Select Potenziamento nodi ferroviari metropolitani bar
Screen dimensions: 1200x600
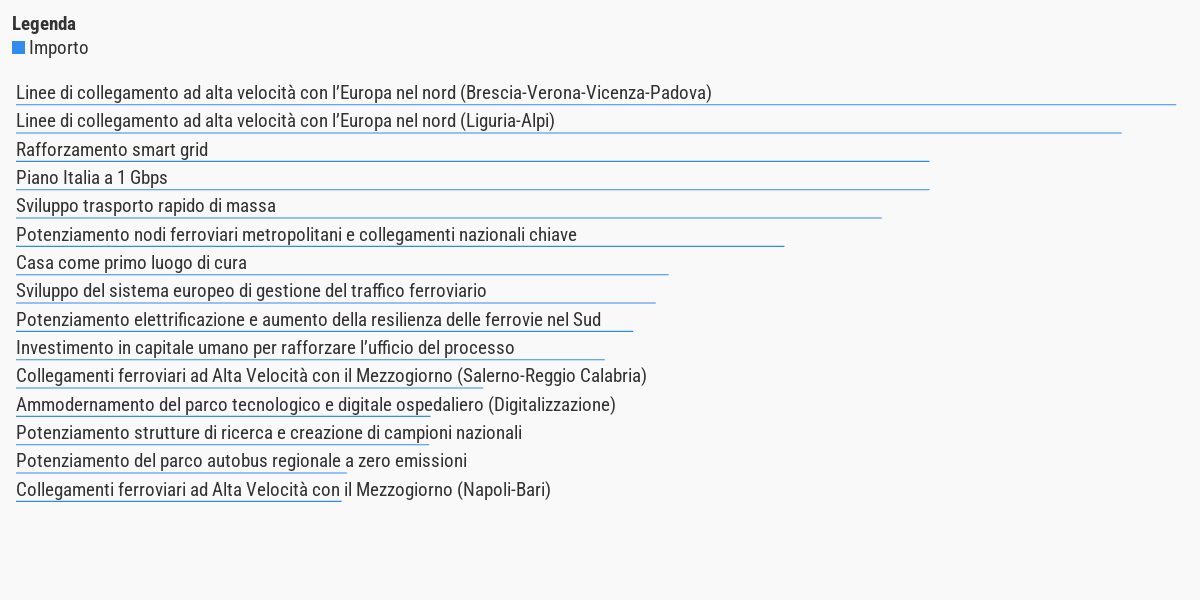[400, 235]
